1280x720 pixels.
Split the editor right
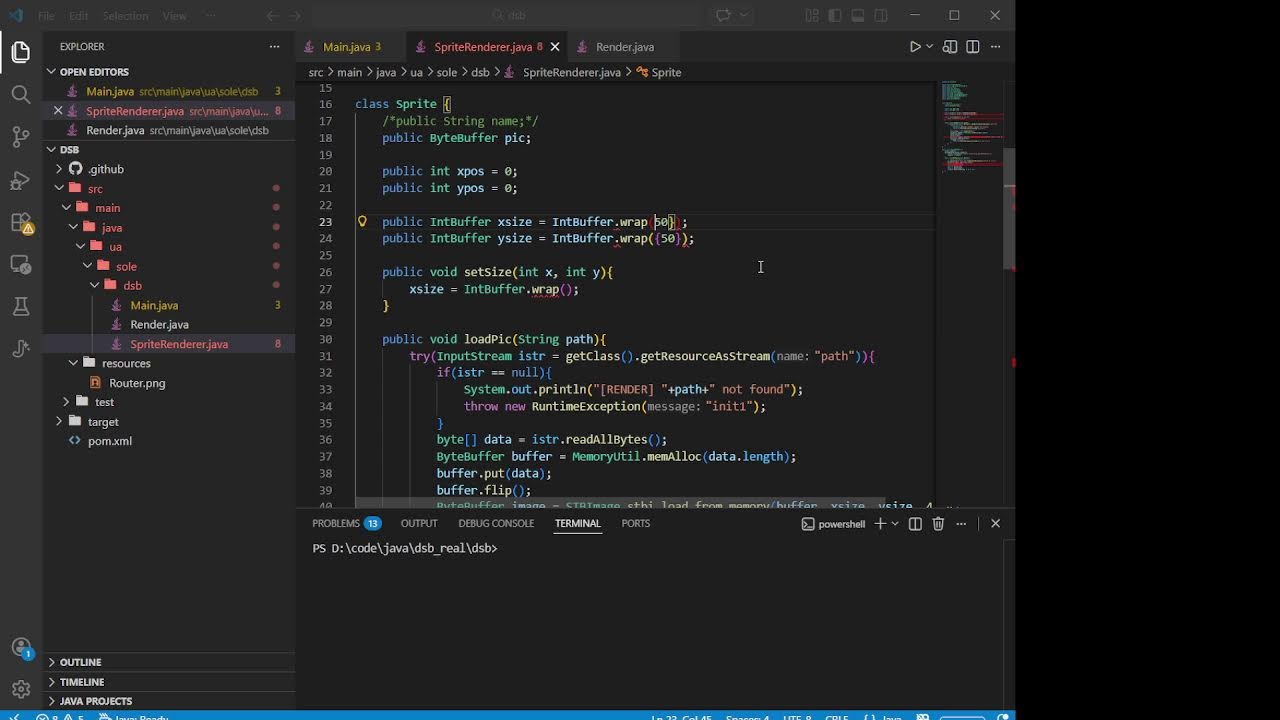point(972,47)
